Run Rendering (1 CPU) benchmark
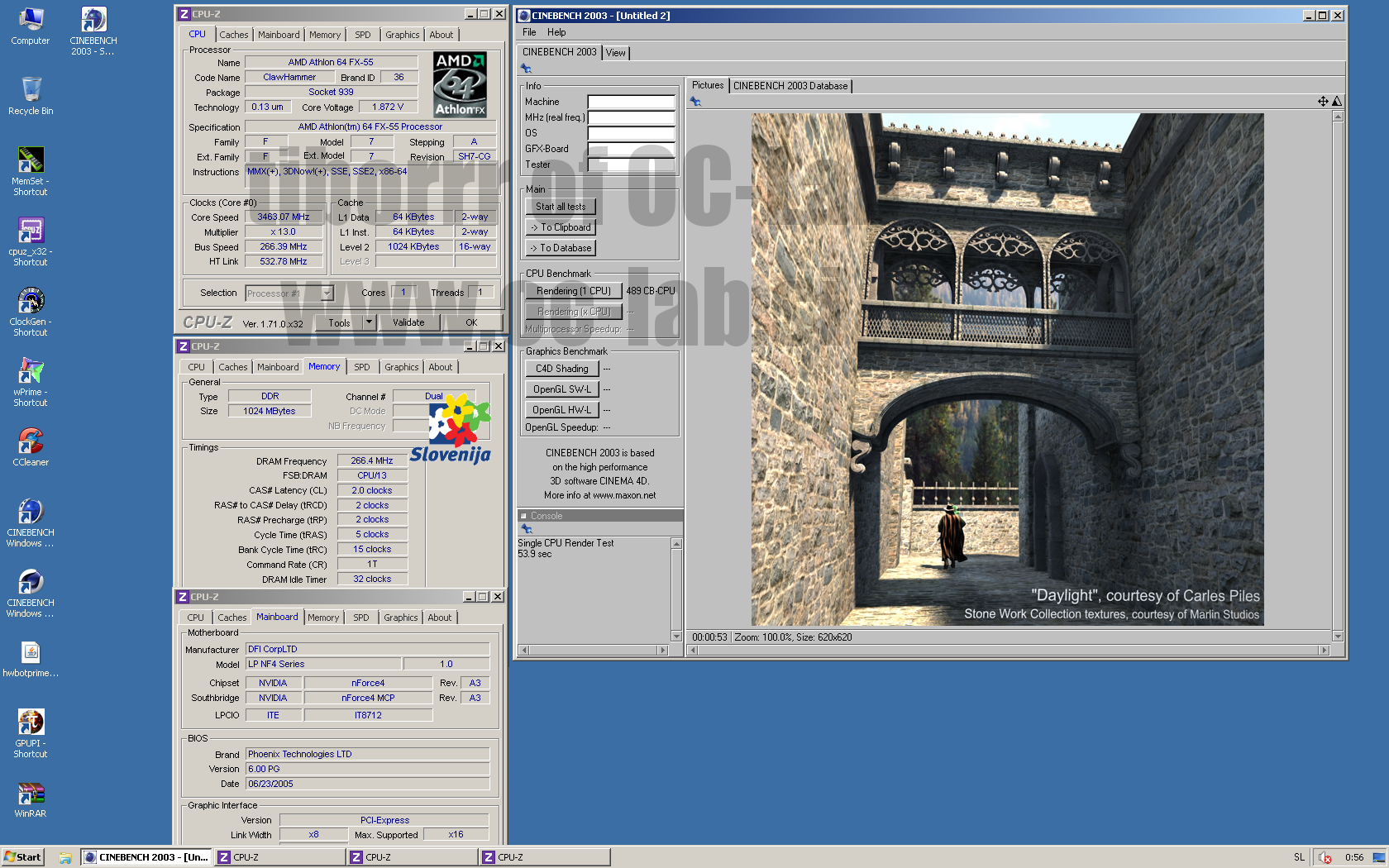Viewport: 1389px width, 868px height. click(573, 291)
